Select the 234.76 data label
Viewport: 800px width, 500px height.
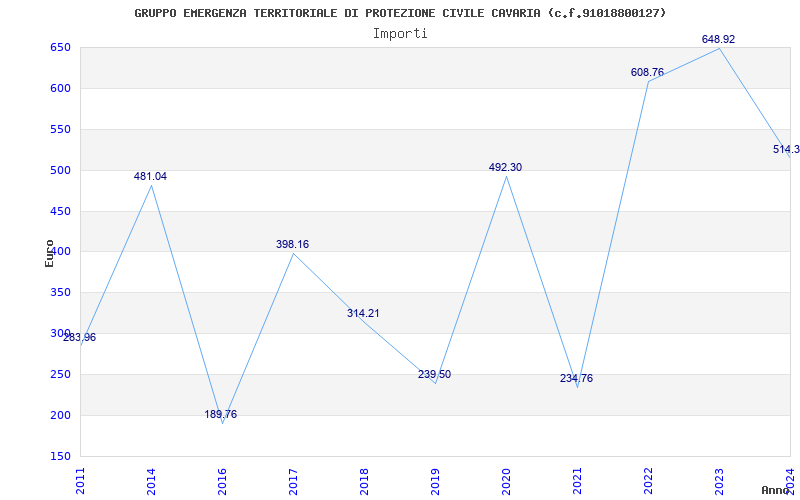click(x=576, y=379)
